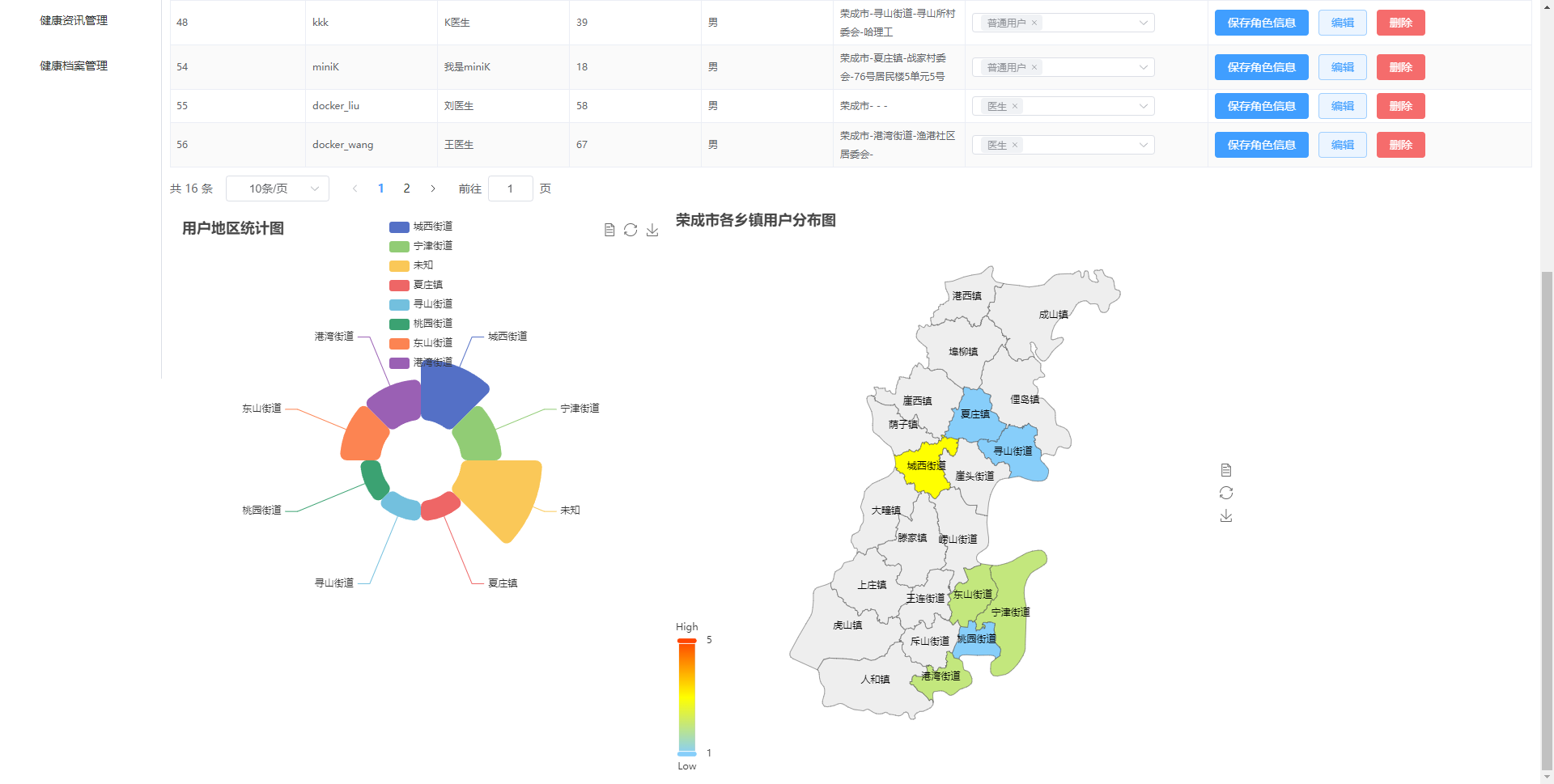Click the 删除 button in the kkk row
1554x784 pixels.
[1400, 23]
